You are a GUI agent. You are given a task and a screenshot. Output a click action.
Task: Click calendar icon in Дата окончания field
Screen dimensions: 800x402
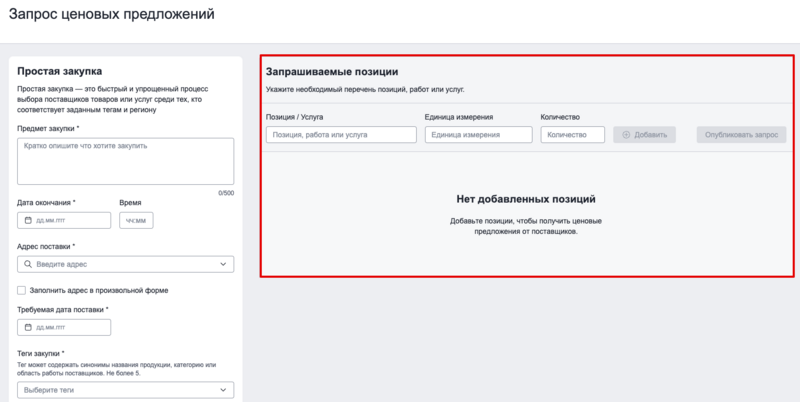click(28, 221)
